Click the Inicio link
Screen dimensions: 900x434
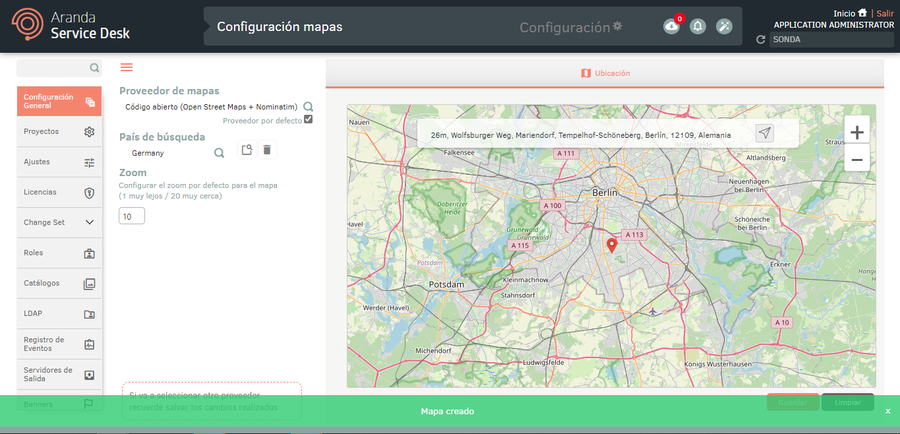coord(844,13)
